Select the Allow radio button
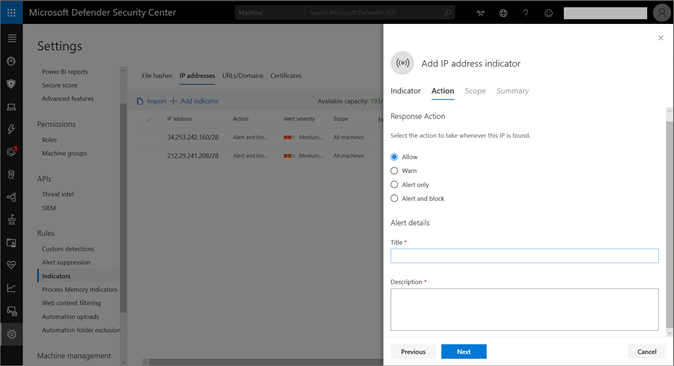 coord(394,157)
